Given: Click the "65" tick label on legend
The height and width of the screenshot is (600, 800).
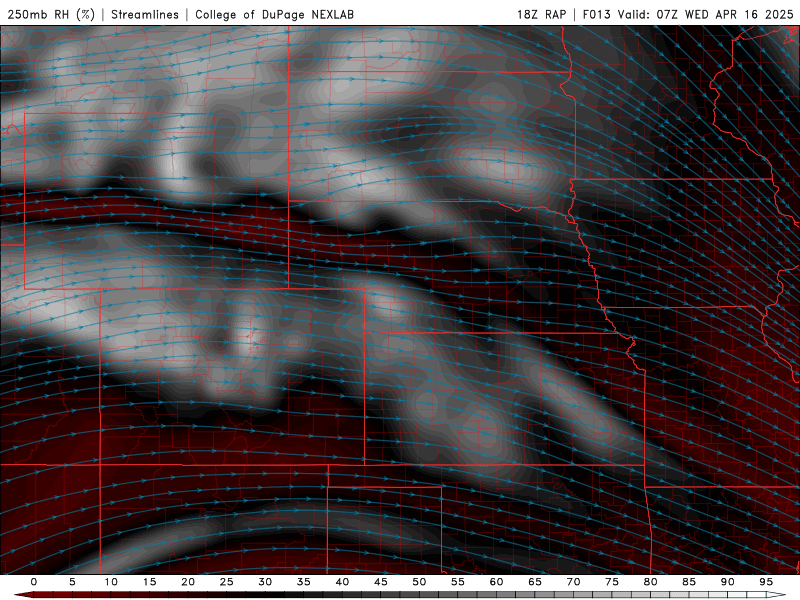Looking at the screenshot, I should pos(535,582).
